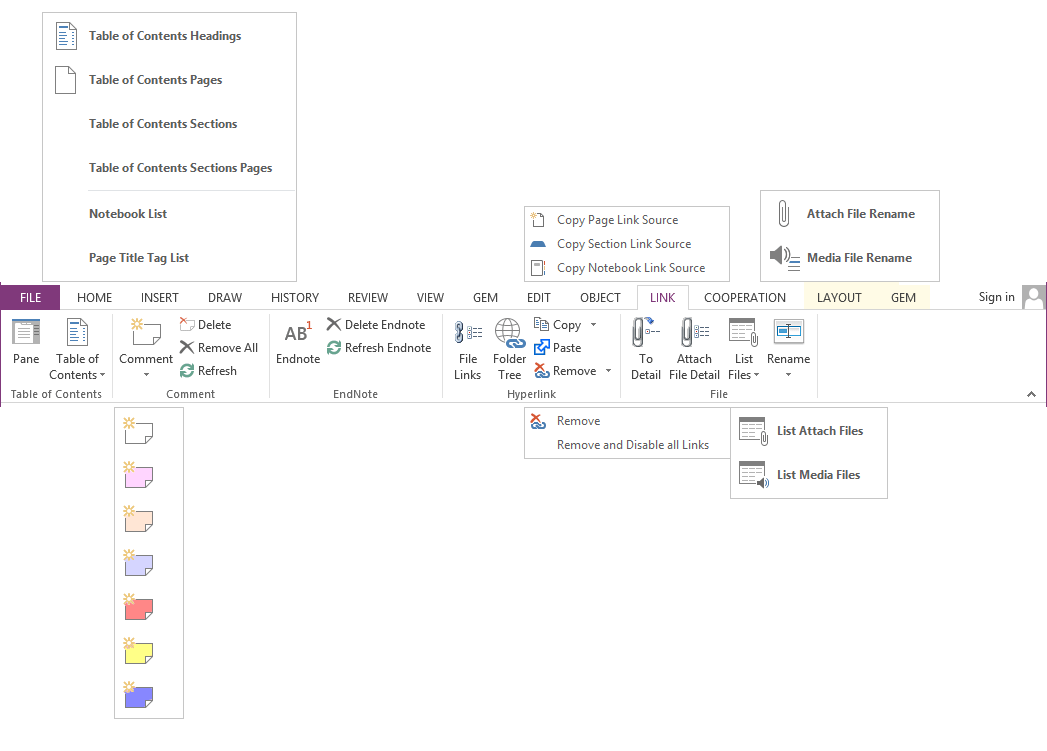
Task: Open the FILE tab
Action: 30,298
